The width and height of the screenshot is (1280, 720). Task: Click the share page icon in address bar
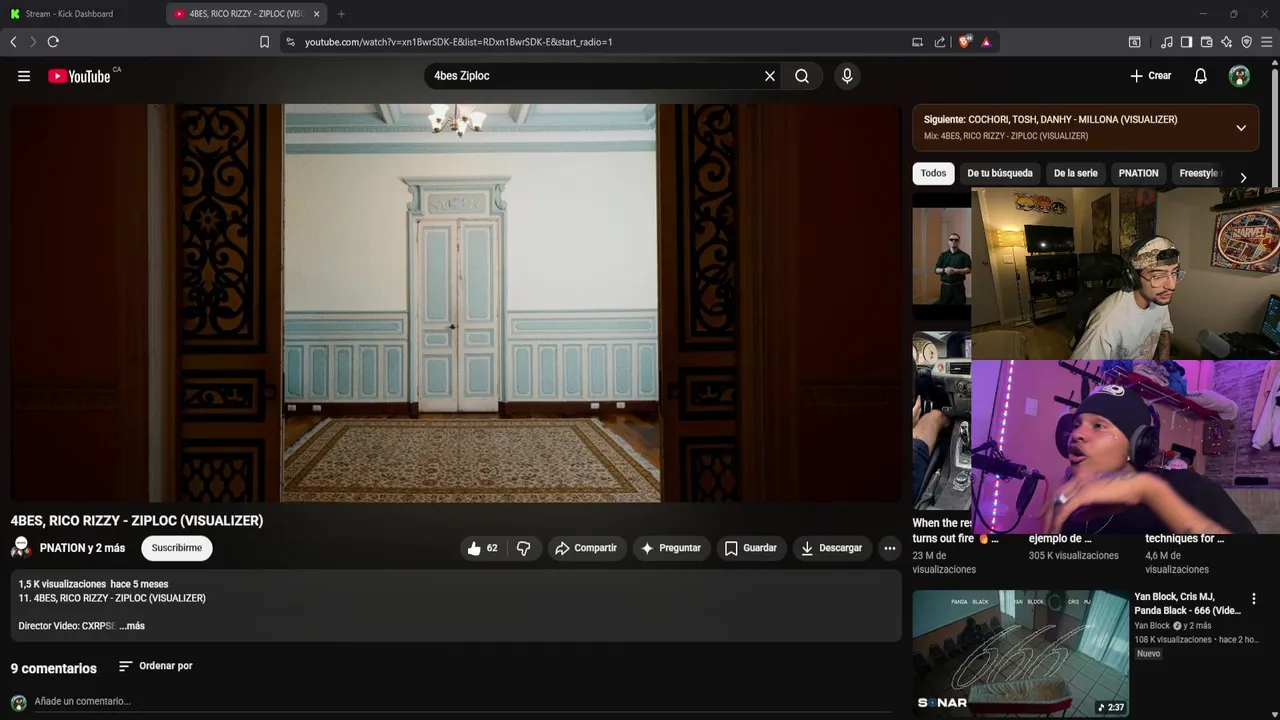940,42
